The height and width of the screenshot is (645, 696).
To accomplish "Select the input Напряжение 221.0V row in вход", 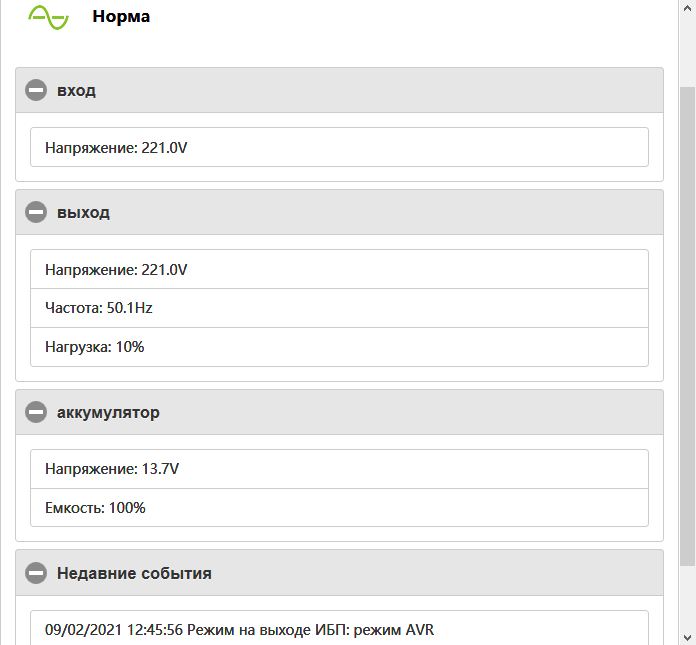I will click(x=339, y=147).
